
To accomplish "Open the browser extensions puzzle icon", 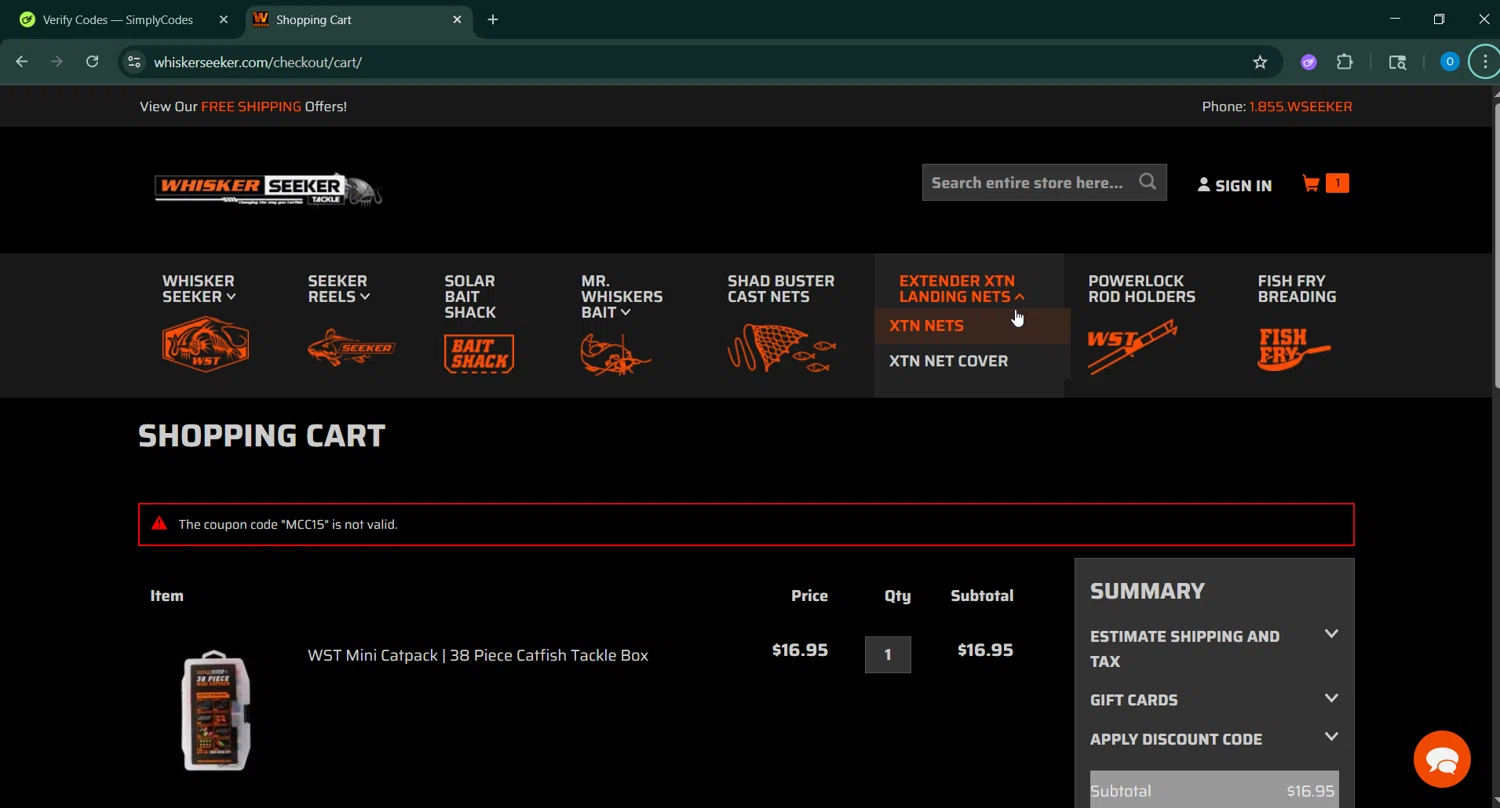I will coord(1345,62).
